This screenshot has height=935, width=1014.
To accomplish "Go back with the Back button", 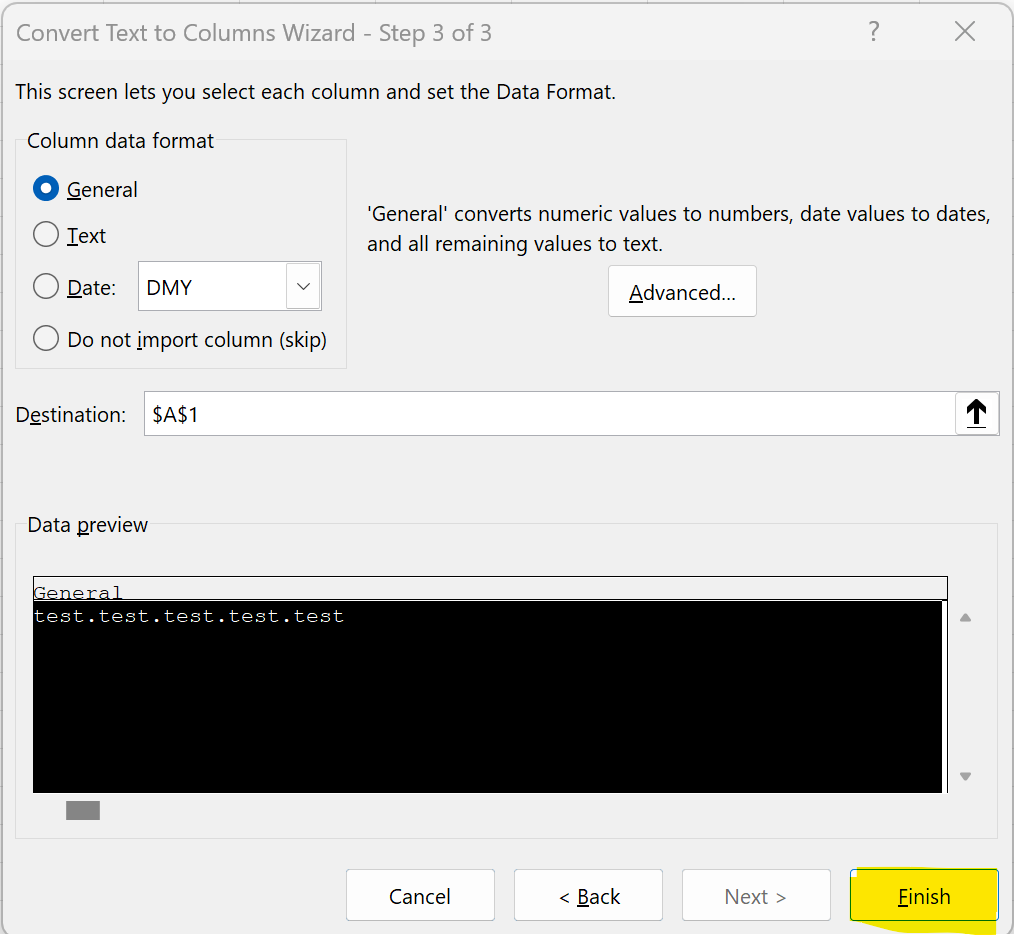I will tap(588, 896).
